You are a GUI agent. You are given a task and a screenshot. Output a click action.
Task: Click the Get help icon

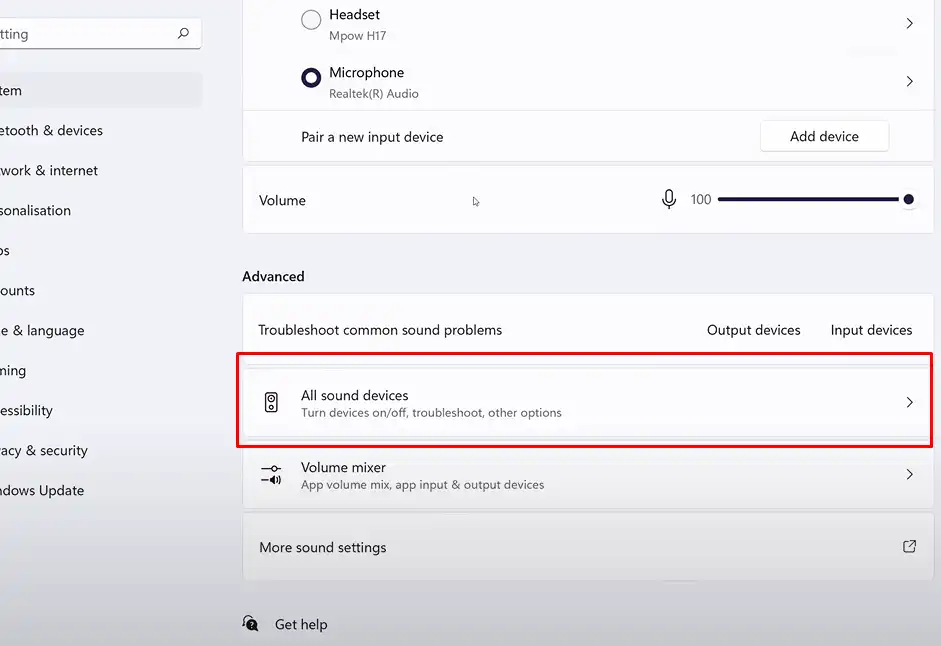[x=251, y=624]
